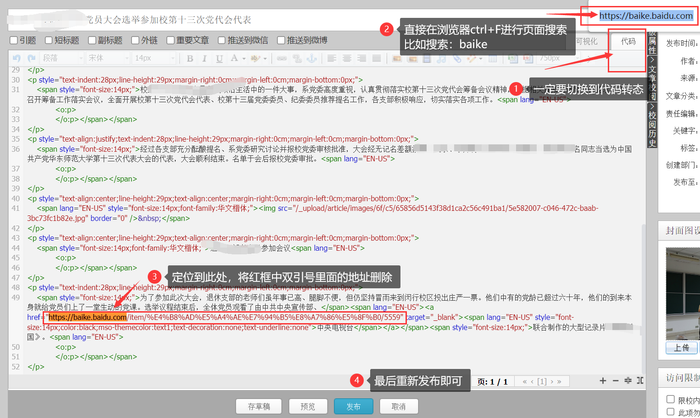Click the text highlight color icon
The image size is (700, 418).
[255, 59]
